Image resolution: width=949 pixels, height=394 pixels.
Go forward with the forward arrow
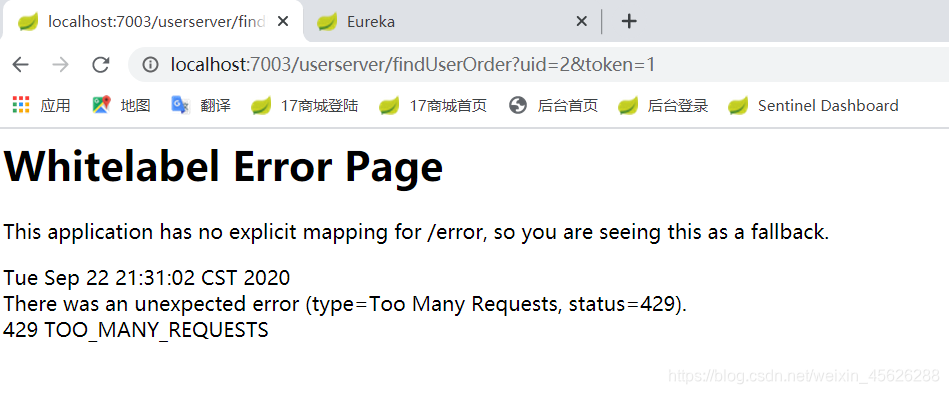[x=61, y=65]
